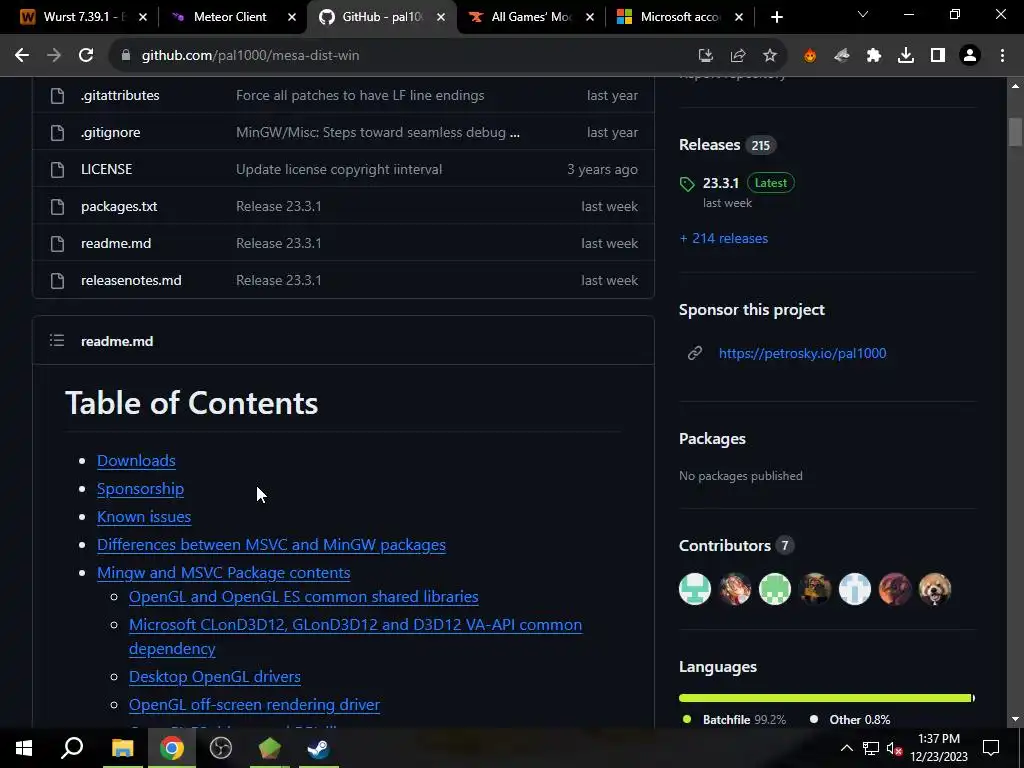This screenshot has height=768, width=1024.
Task: Open the Chrome three-dot menu
Action: [x=1002, y=56]
